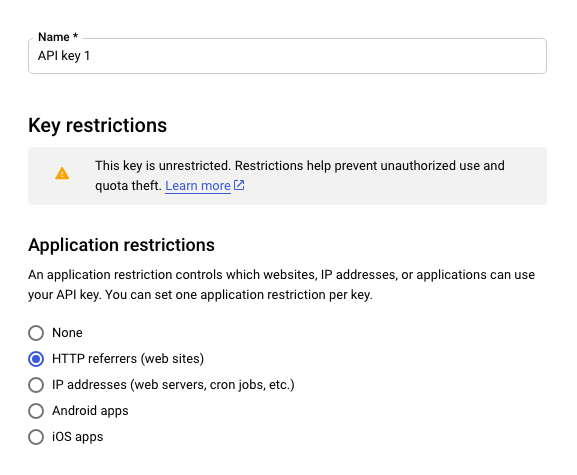Click the "IP addresses (web servers, cron jobs, etc.)" label
Viewport: 577px width, 475px height.
point(173,385)
